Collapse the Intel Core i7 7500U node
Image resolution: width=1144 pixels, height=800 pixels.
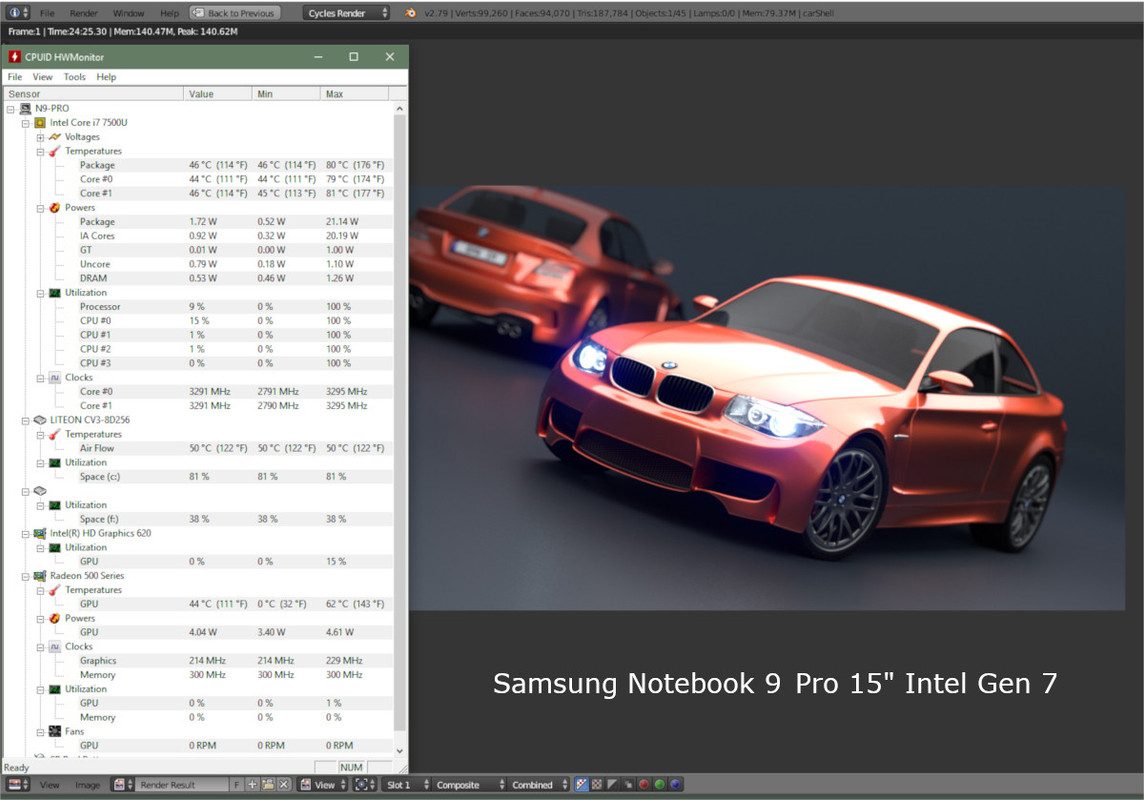[26, 123]
